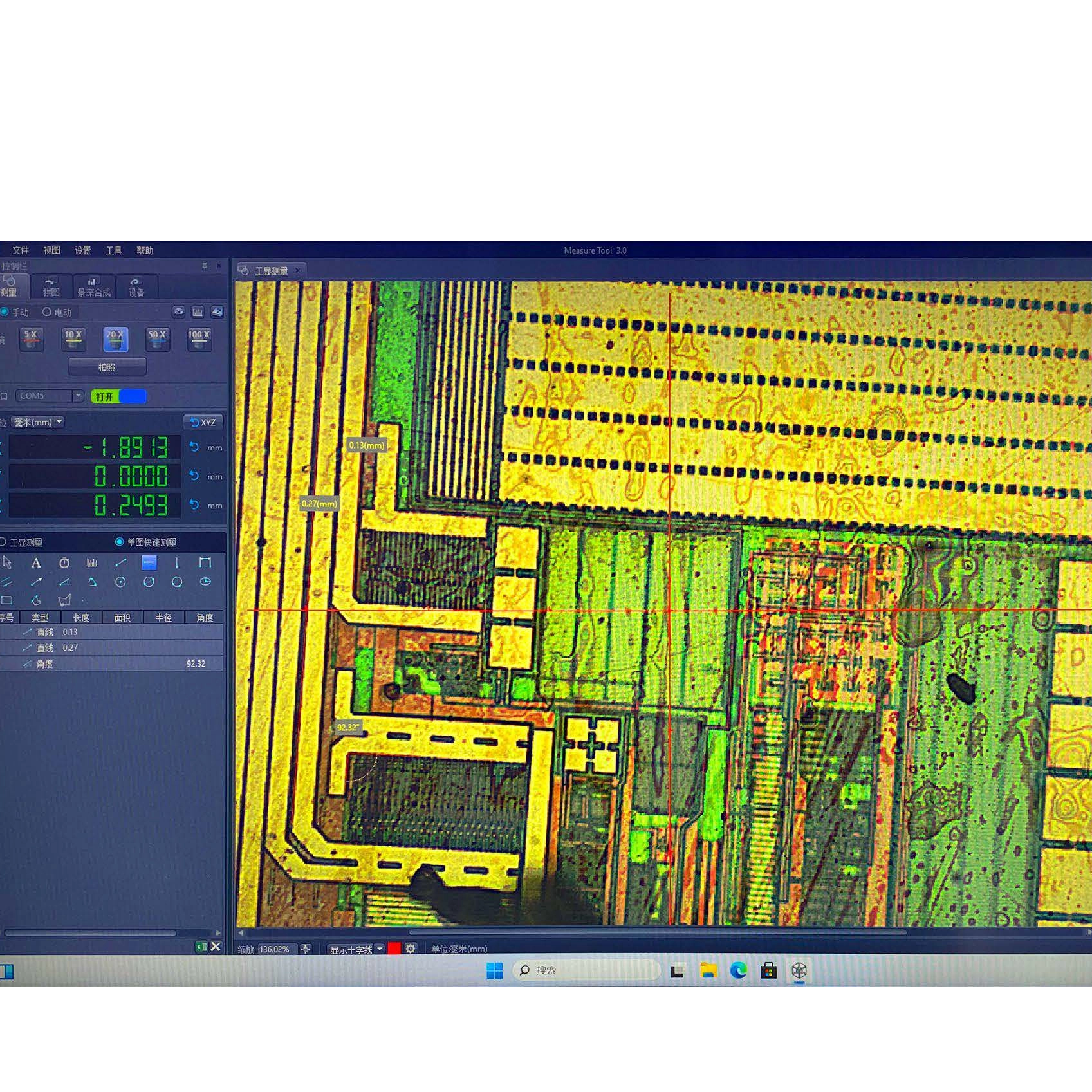
Task: Select the text annotation 'A' tool
Action: click(x=36, y=563)
